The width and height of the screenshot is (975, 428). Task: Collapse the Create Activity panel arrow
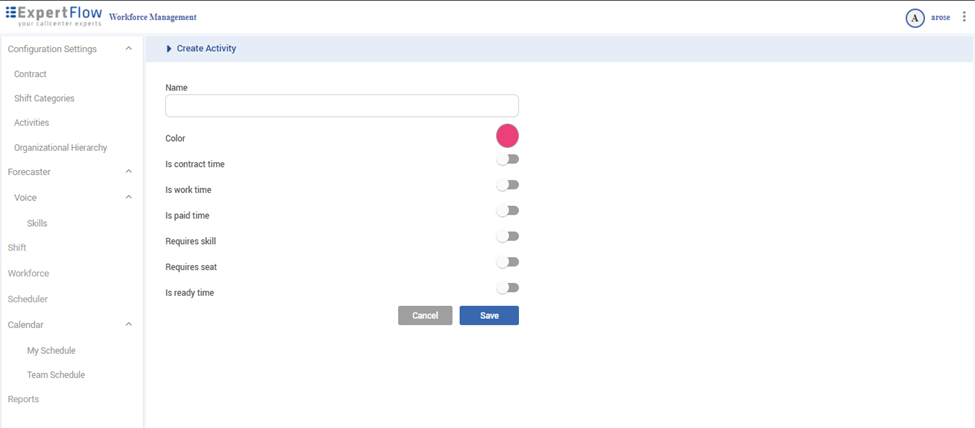169,49
